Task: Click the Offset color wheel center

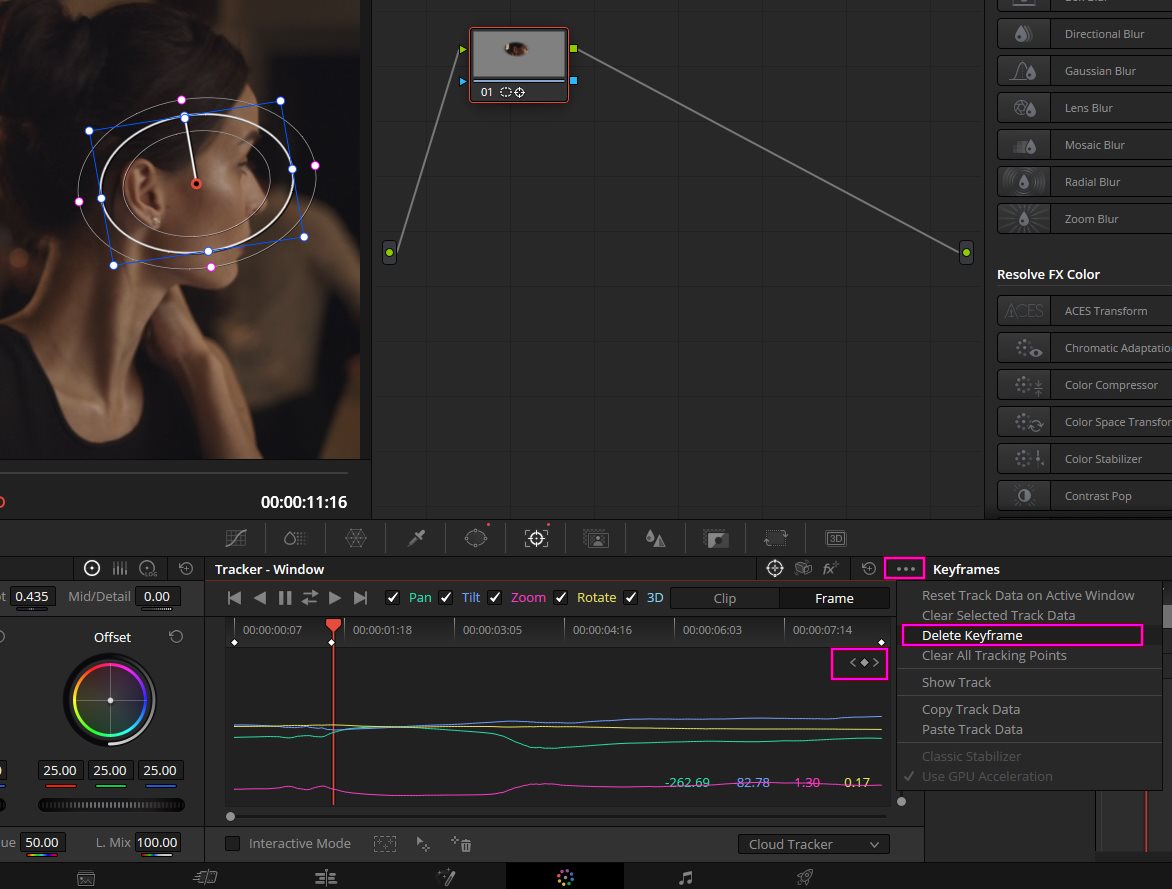Action: point(111,701)
